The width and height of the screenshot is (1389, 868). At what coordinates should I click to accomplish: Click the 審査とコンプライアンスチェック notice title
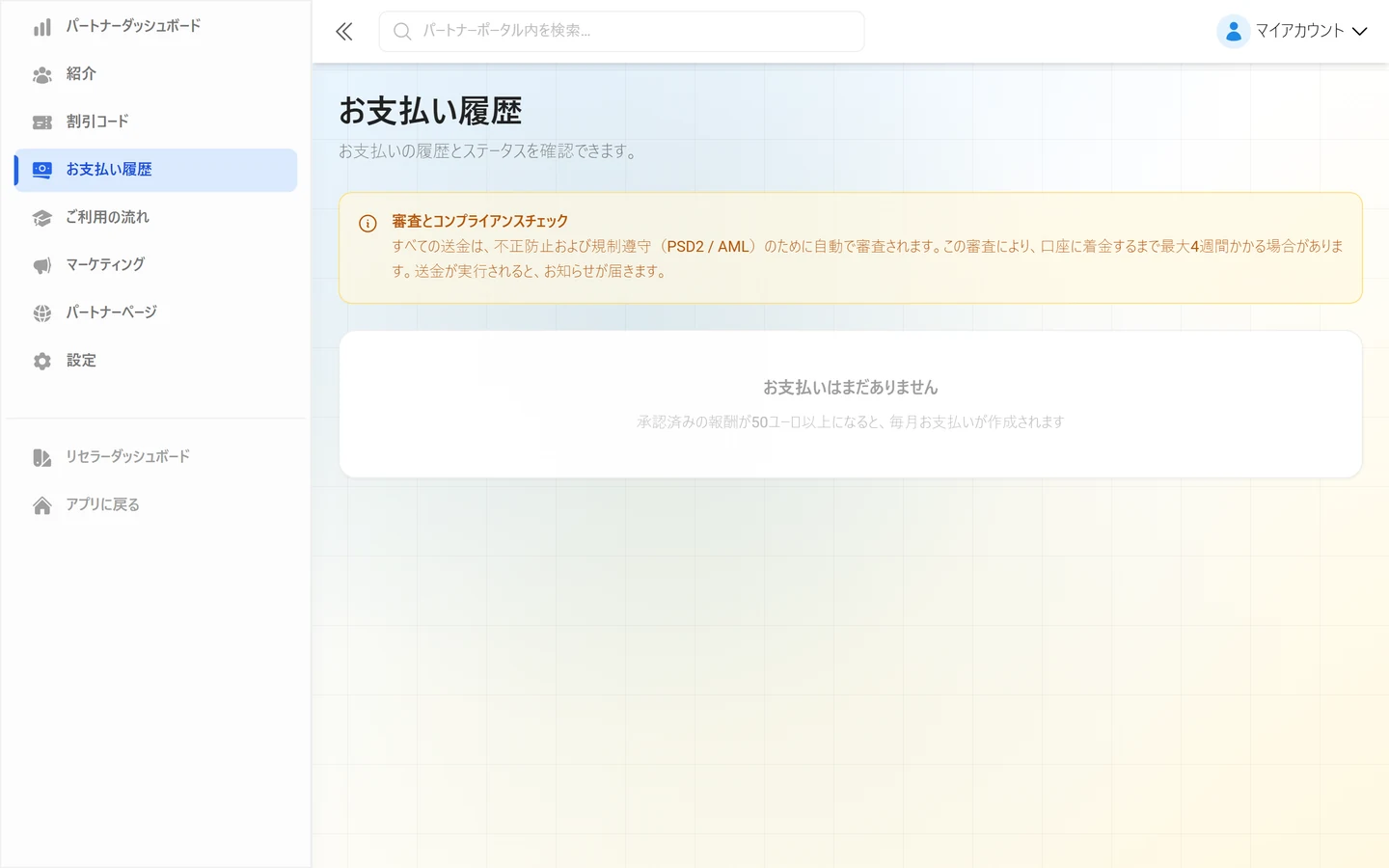[479, 221]
